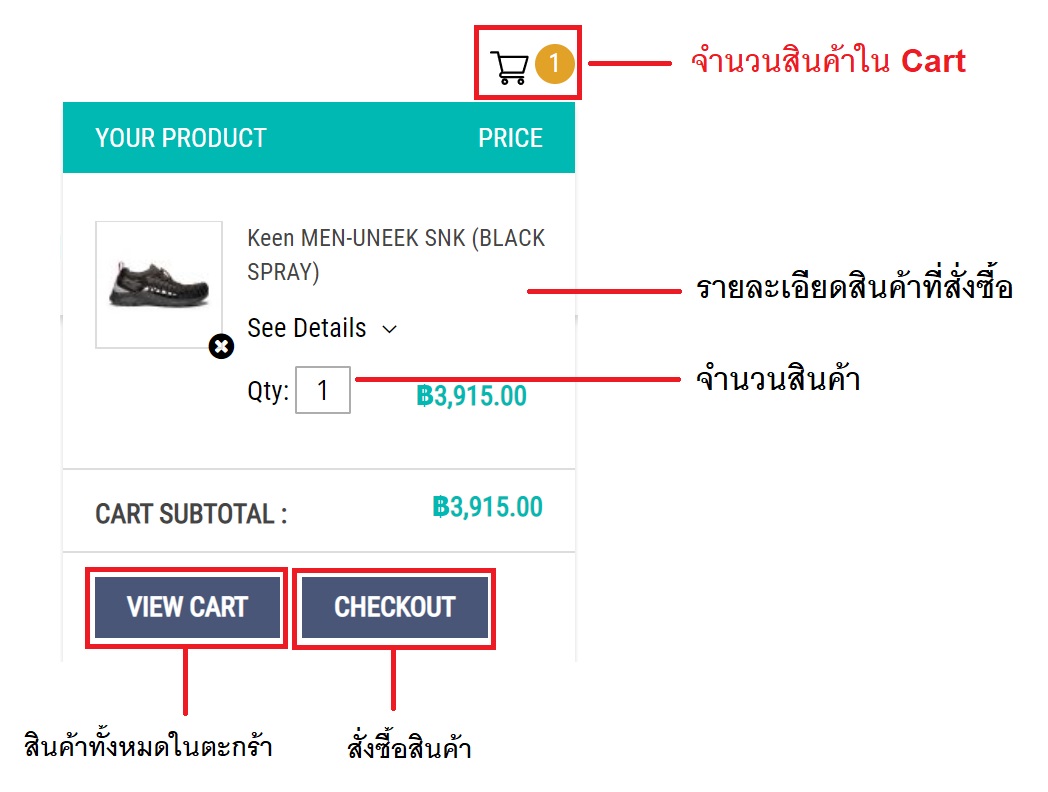Viewport: 1048px width, 792px height.
Task: Click the รายละเอียดสินค้าที่สั่งซื้อ annotation text
Action: (x=854, y=286)
